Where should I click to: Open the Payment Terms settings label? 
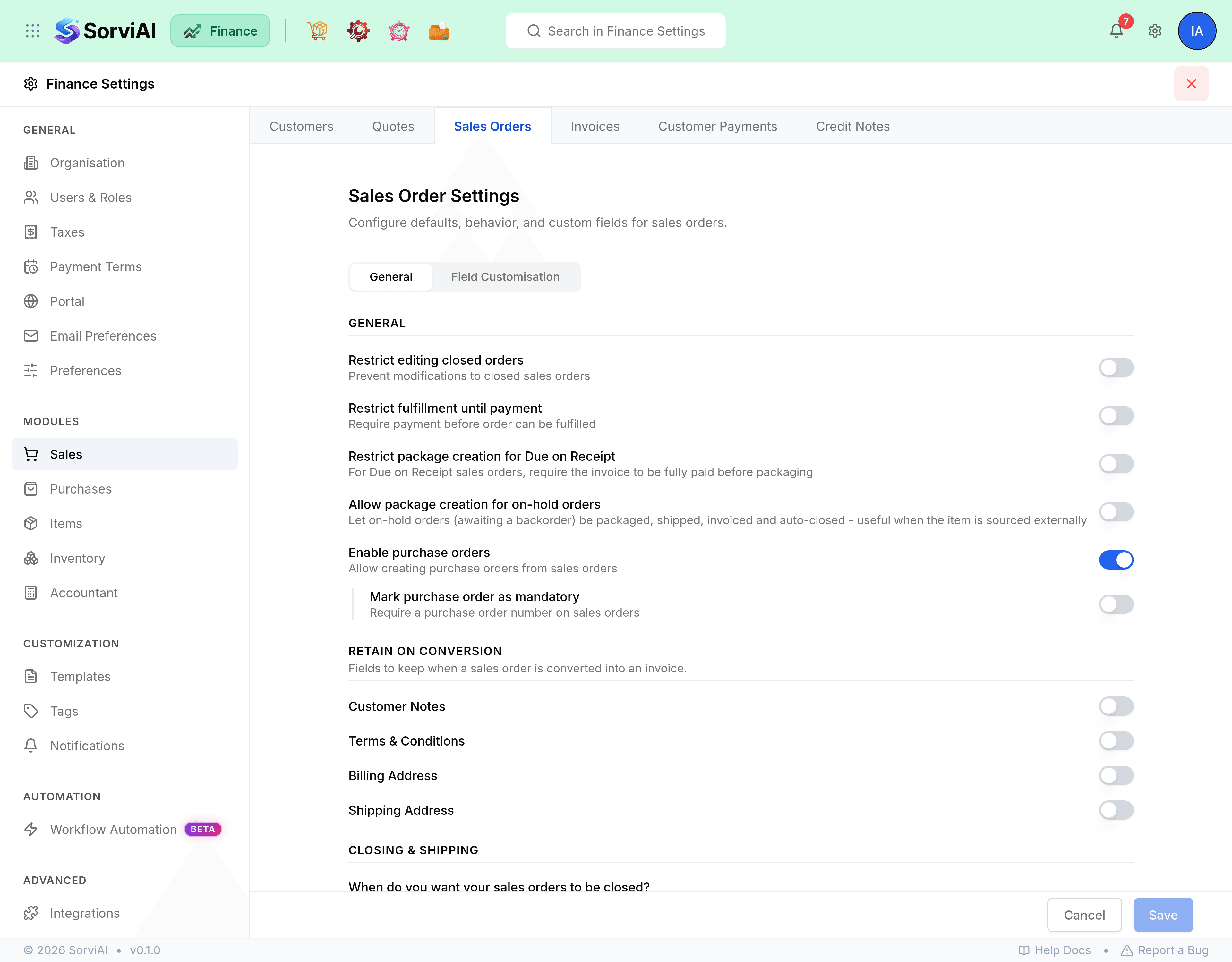tap(96, 267)
